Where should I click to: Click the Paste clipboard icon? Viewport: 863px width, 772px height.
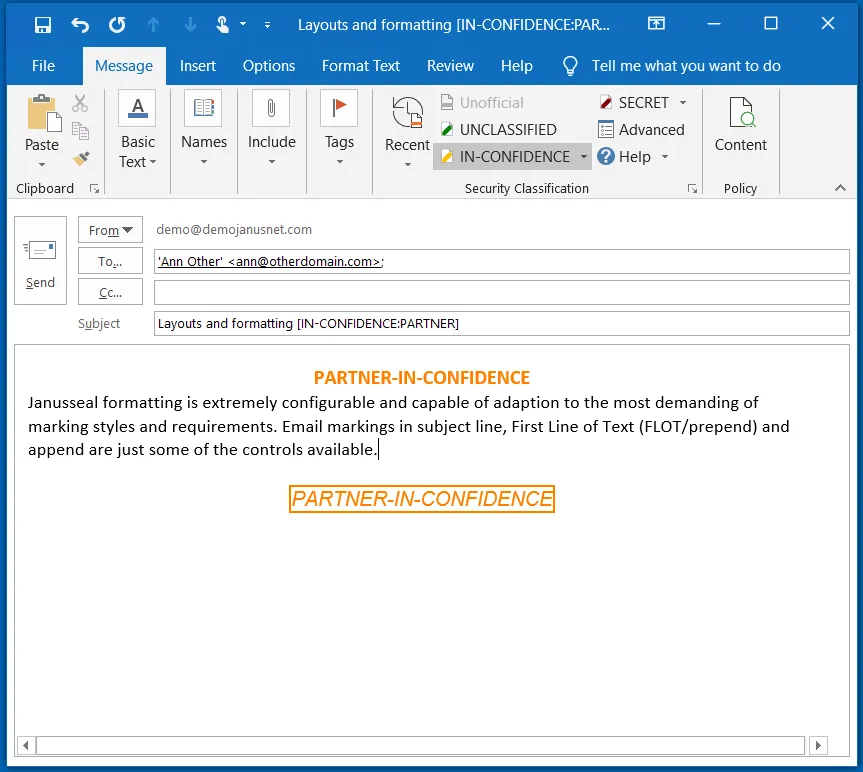42,113
